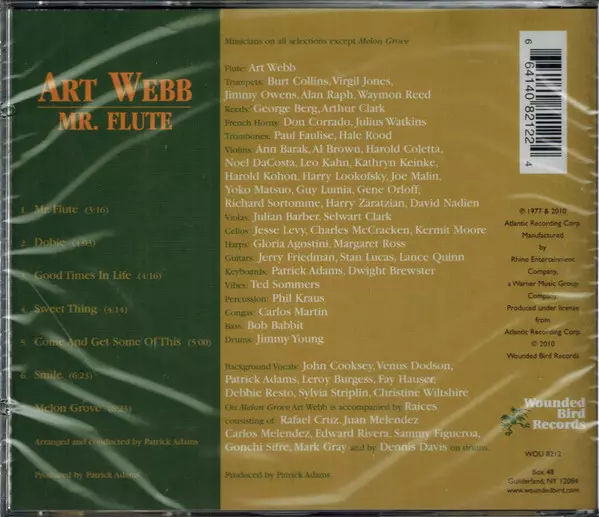Screen dimensions: 599x517
Task: Click the Flute: Art Webb credit line
Action: [260, 68]
